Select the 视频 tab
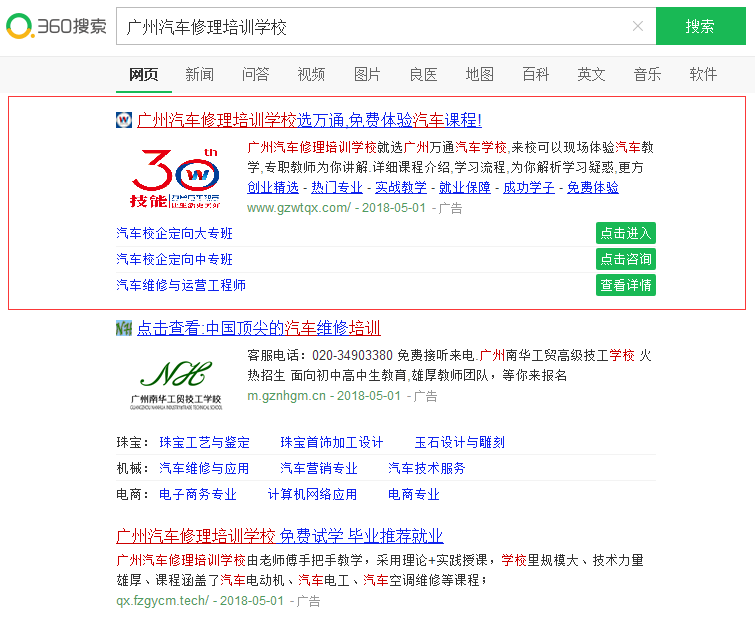The width and height of the screenshot is (755, 622). (311, 74)
